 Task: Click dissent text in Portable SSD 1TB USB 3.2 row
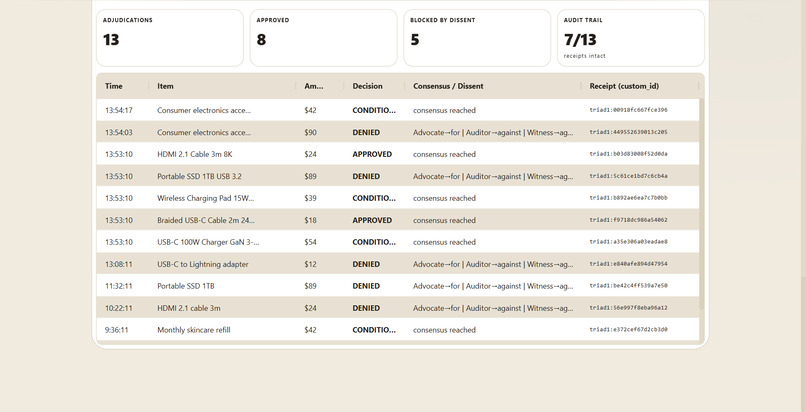click(x=493, y=176)
